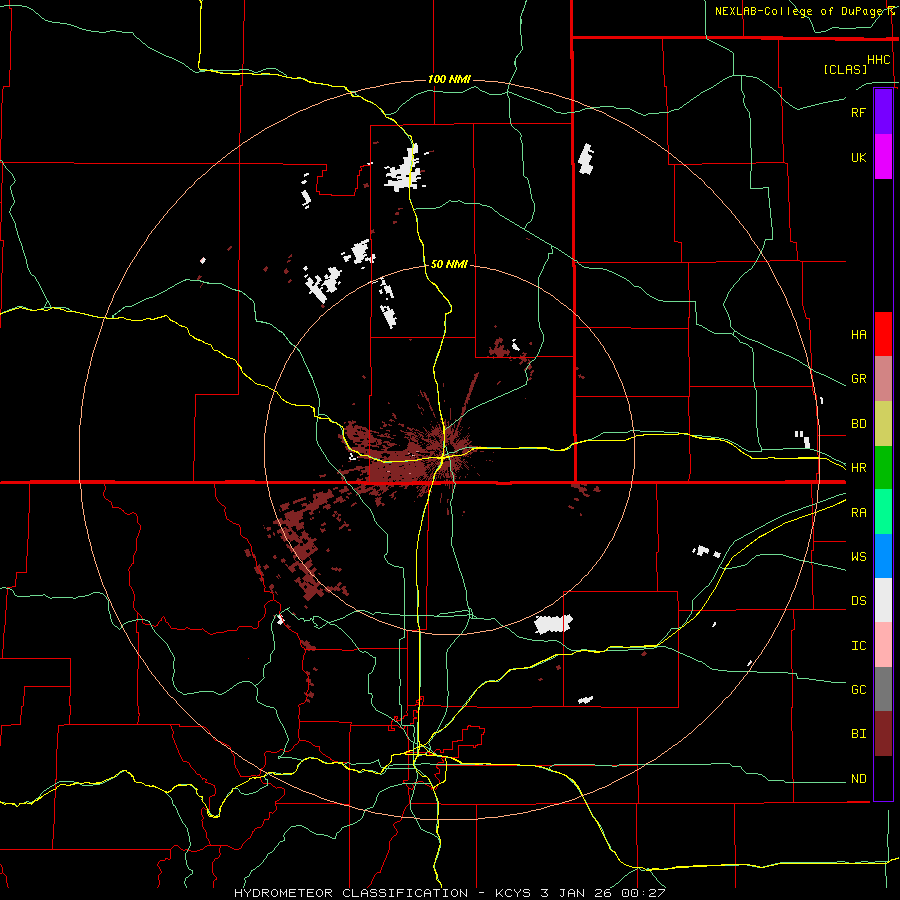Screen dimensions: 900x900
Task: Click the GC legend label
Action: [859, 690]
